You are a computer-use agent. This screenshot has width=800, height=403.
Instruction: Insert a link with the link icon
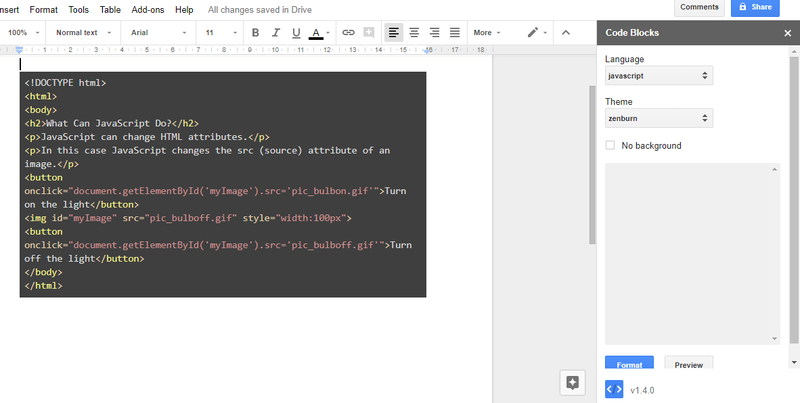coord(348,33)
